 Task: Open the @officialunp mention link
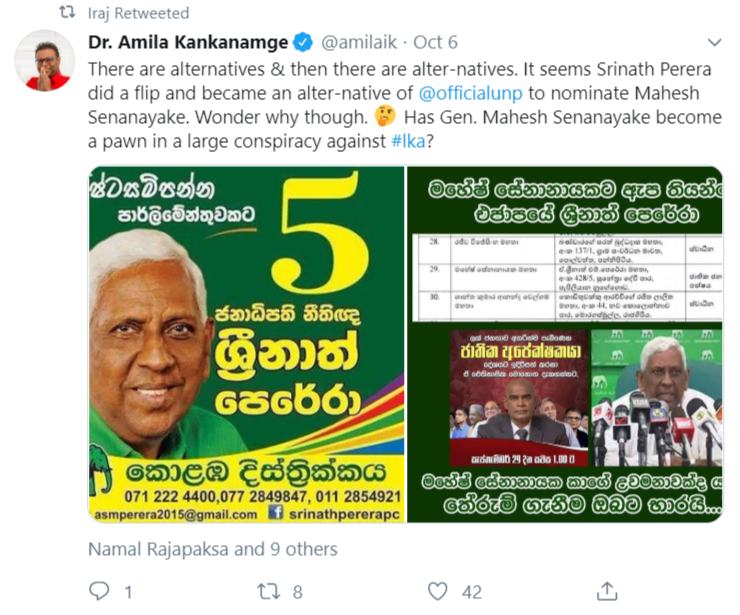click(x=471, y=93)
